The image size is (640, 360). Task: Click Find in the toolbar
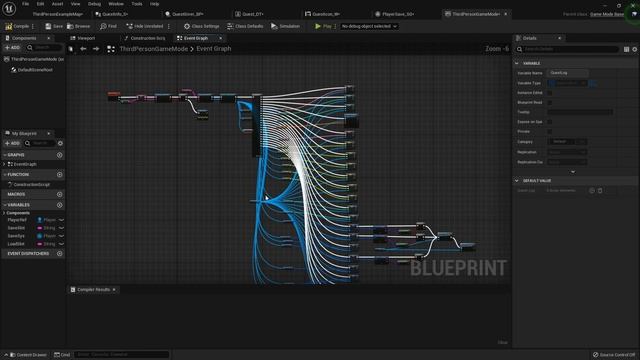[x=108, y=26]
